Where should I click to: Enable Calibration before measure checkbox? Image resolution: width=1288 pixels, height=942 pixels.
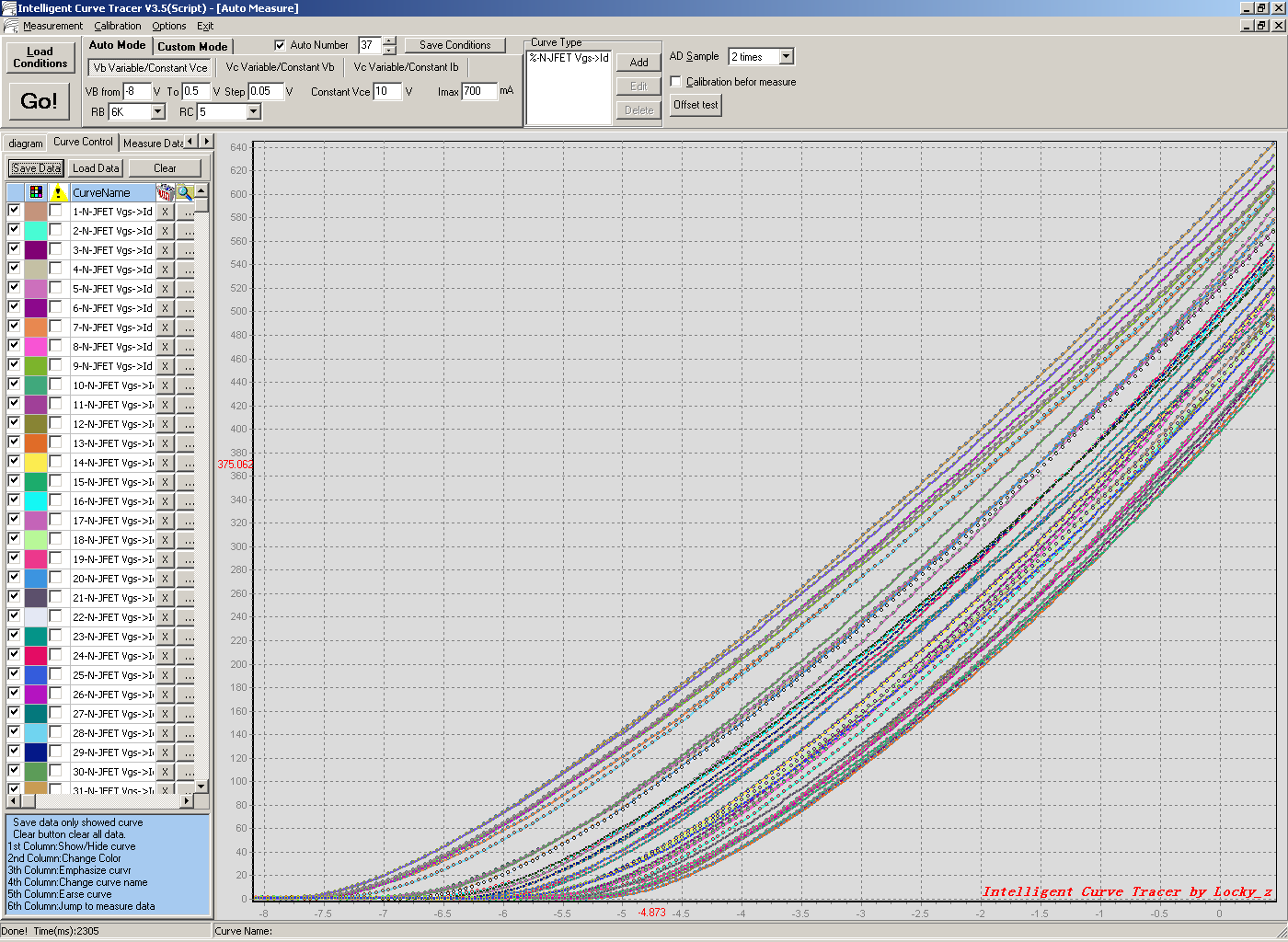click(676, 82)
